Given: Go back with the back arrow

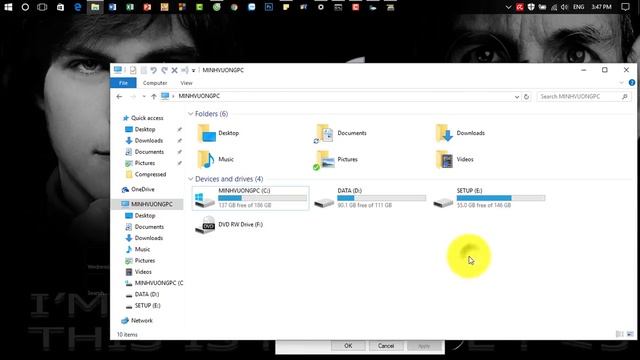Looking at the screenshot, I should 119,96.
